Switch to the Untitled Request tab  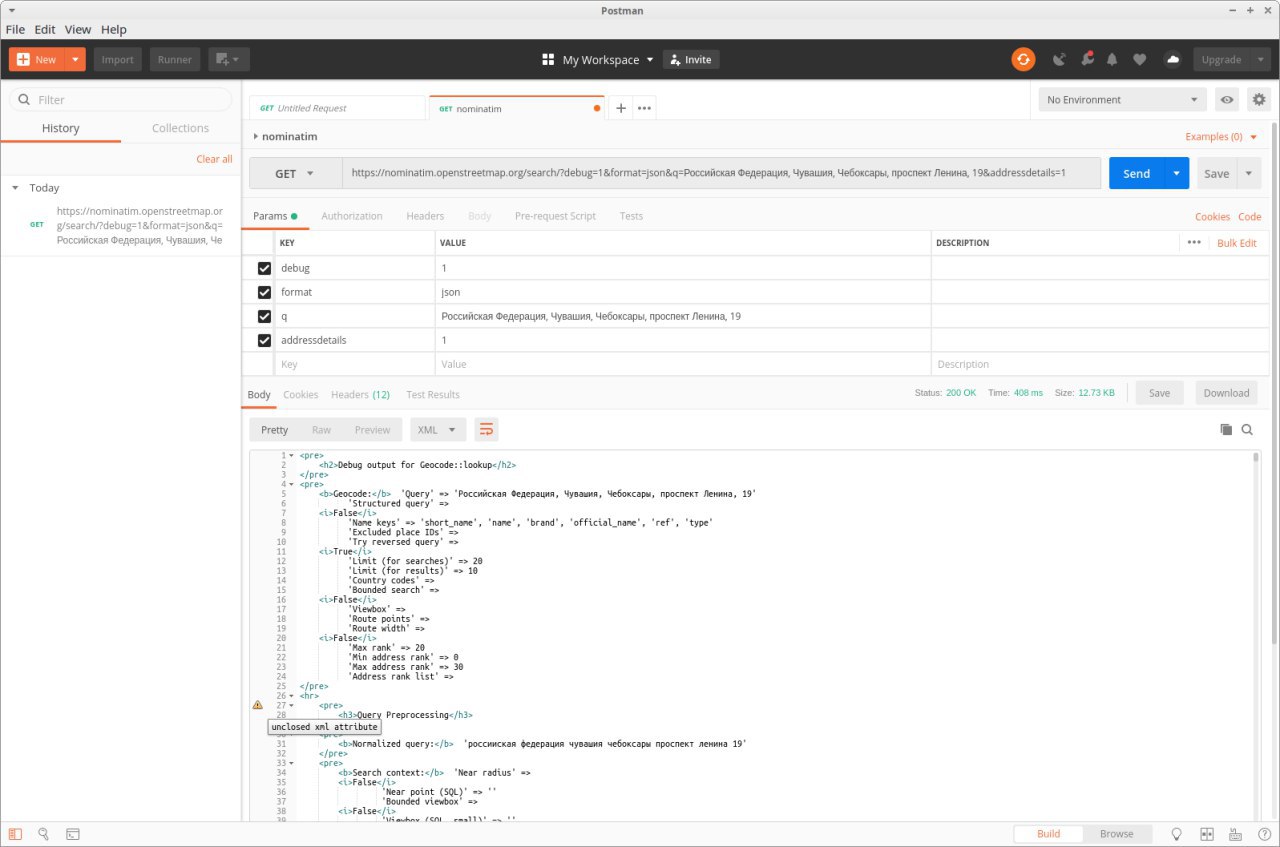pyautogui.click(x=337, y=108)
